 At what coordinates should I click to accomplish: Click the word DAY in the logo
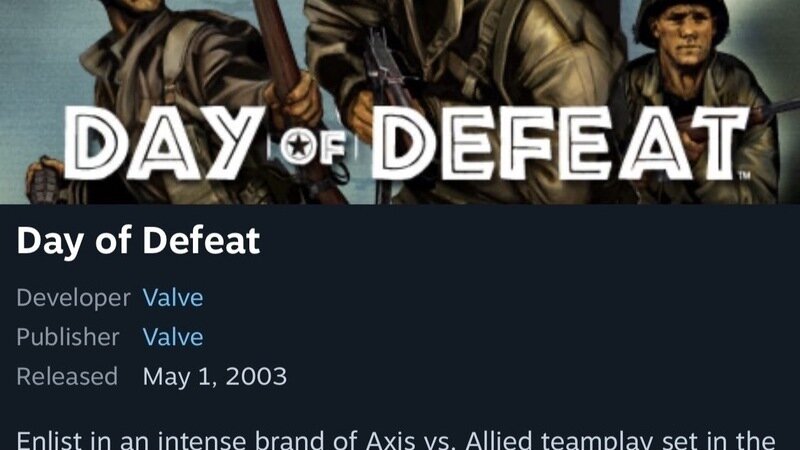164,144
